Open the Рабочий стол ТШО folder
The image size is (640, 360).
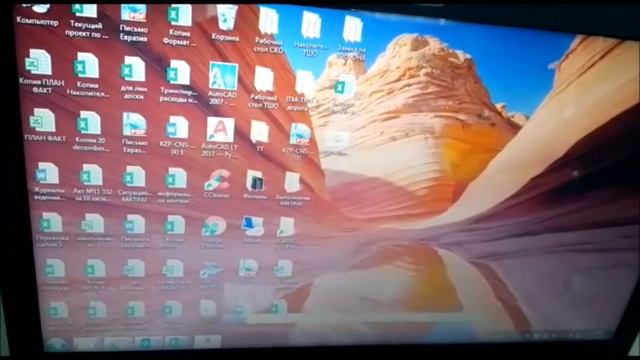click(264, 87)
